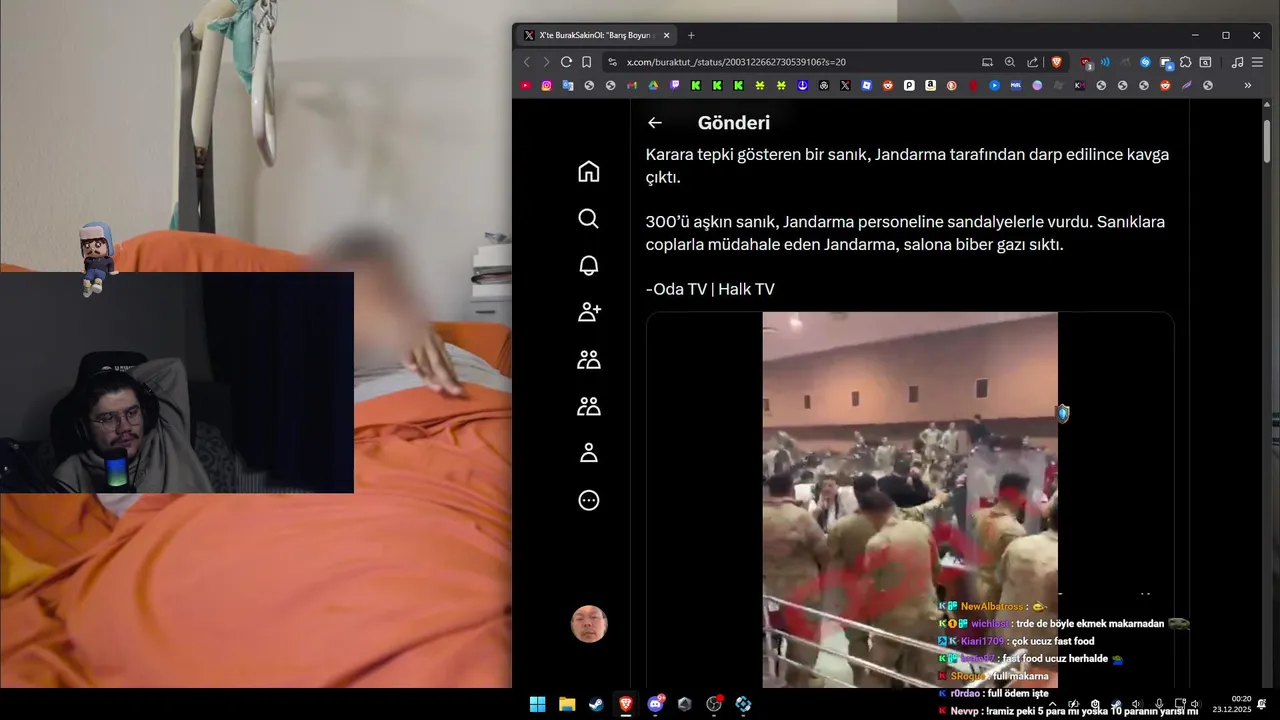This screenshot has width=1280, height=720.
Task: Open the follow/add-person sidebar icon
Action: point(589,312)
